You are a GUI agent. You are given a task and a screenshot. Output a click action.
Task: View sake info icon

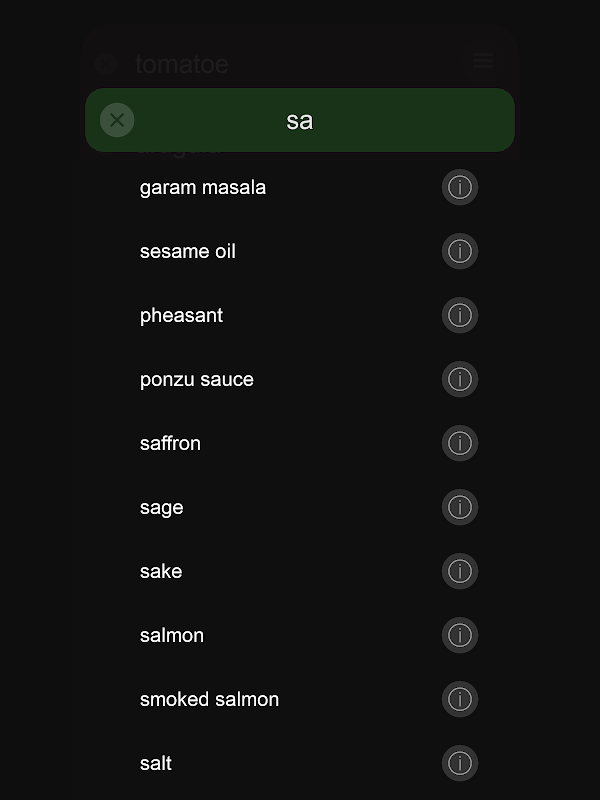click(460, 571)
